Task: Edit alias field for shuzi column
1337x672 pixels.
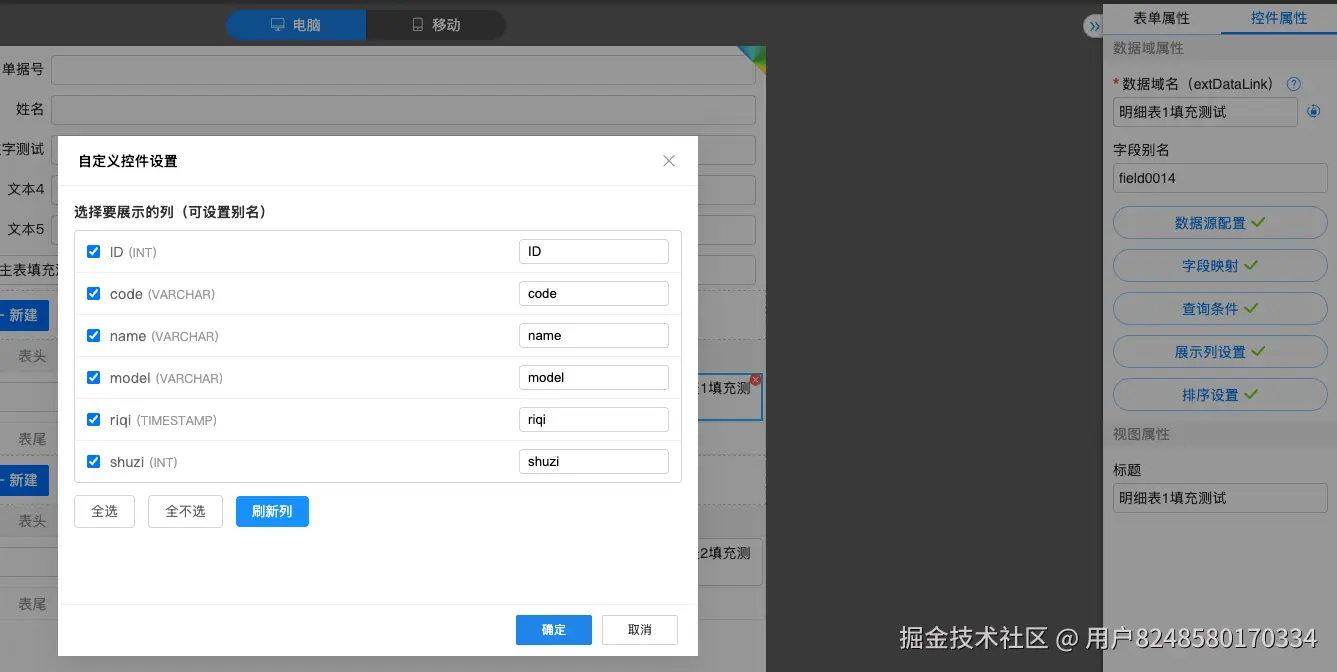Action: click(x=594, y=462)
